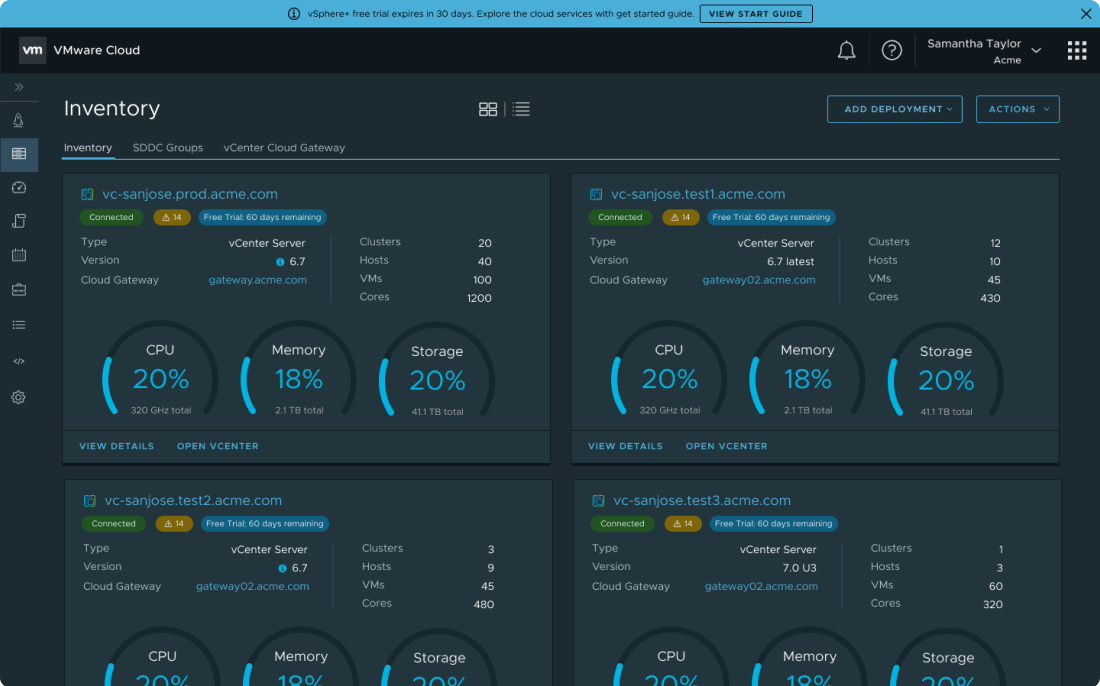This screenshot has height=686, width=1100.
Task: Click the VMware Cloud vm logo
Action: [x=32, y=50]
